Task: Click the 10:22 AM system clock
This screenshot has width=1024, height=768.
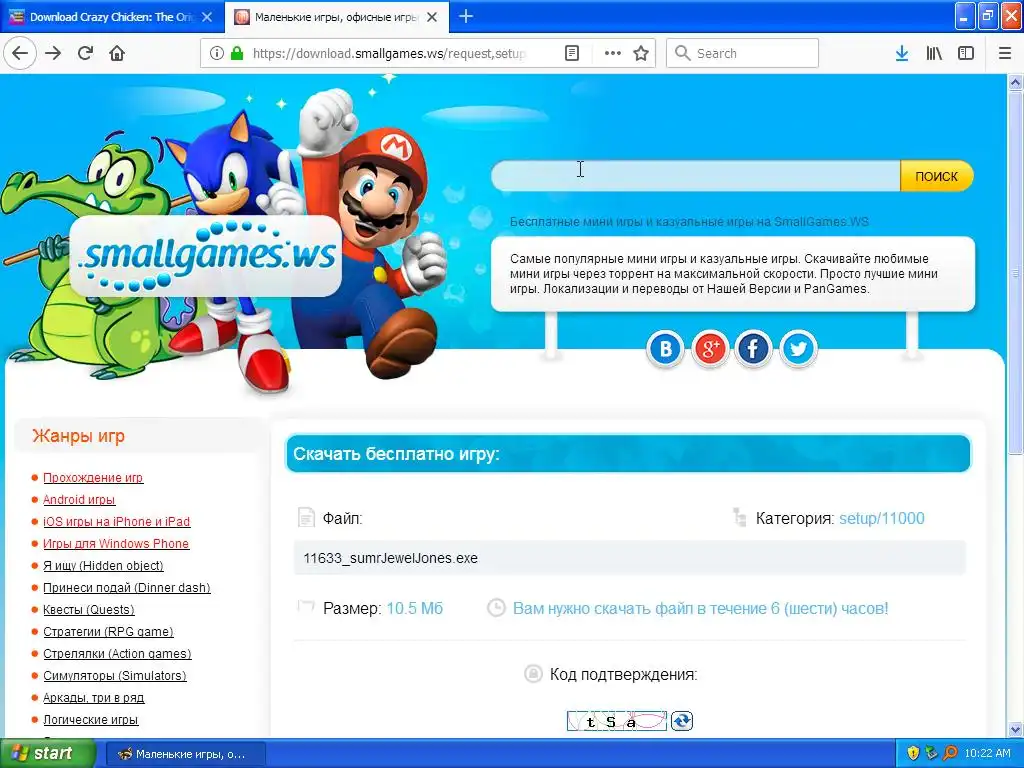Action: coord(987,753)
